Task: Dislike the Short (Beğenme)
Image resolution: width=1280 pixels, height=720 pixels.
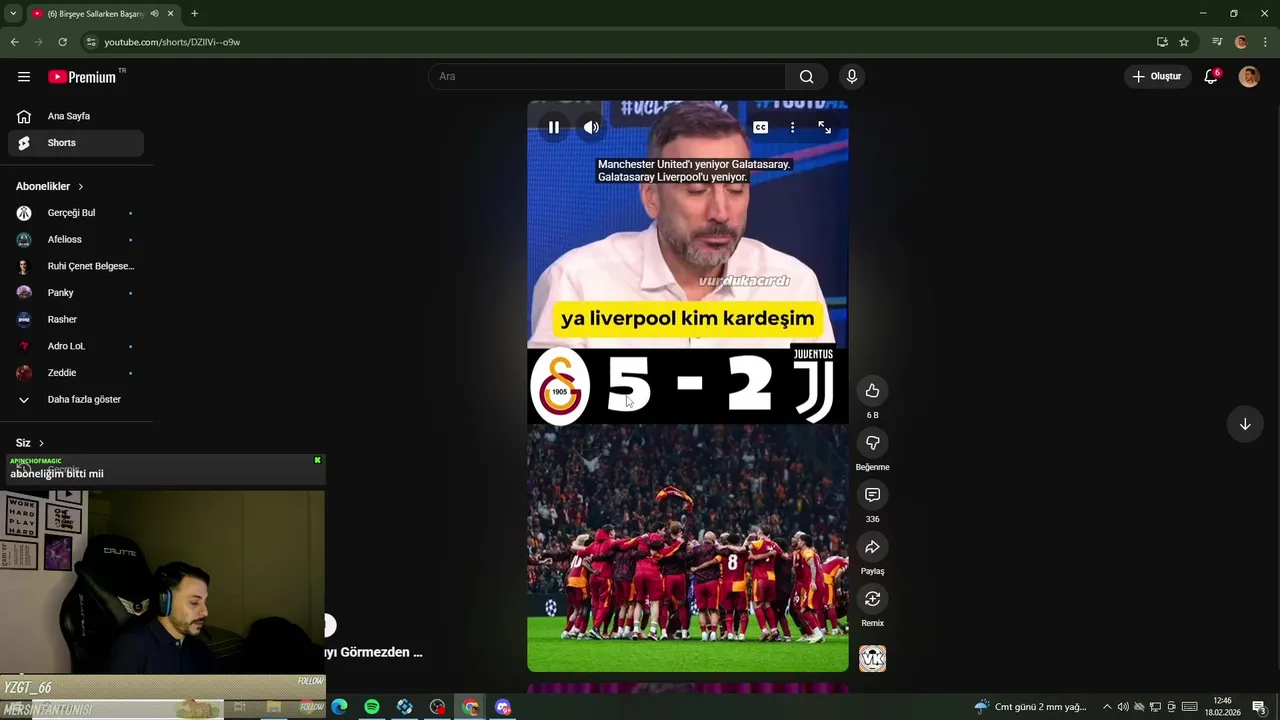Action: 872,443
